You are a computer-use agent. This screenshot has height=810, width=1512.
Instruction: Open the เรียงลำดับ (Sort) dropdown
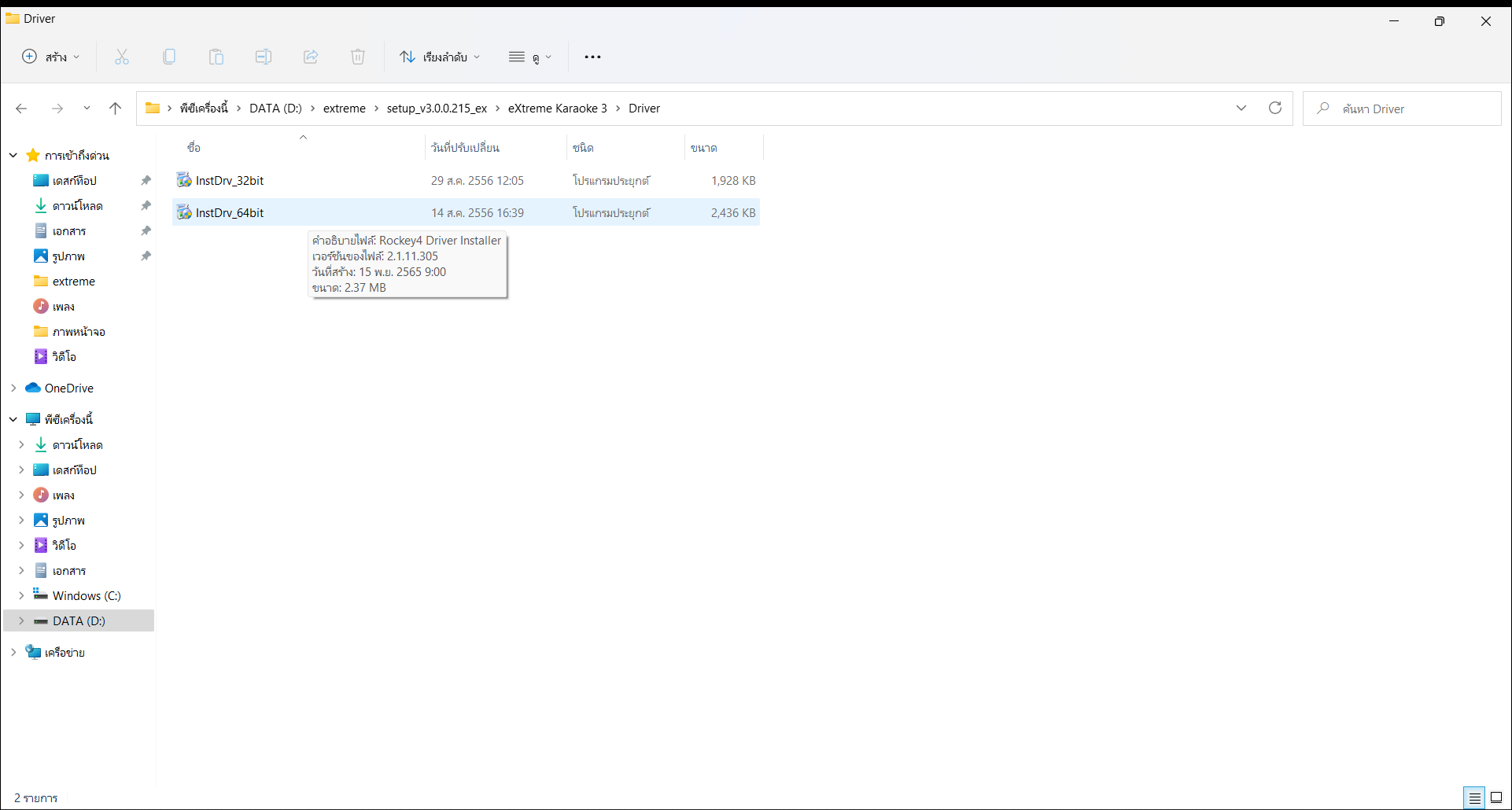440,57
